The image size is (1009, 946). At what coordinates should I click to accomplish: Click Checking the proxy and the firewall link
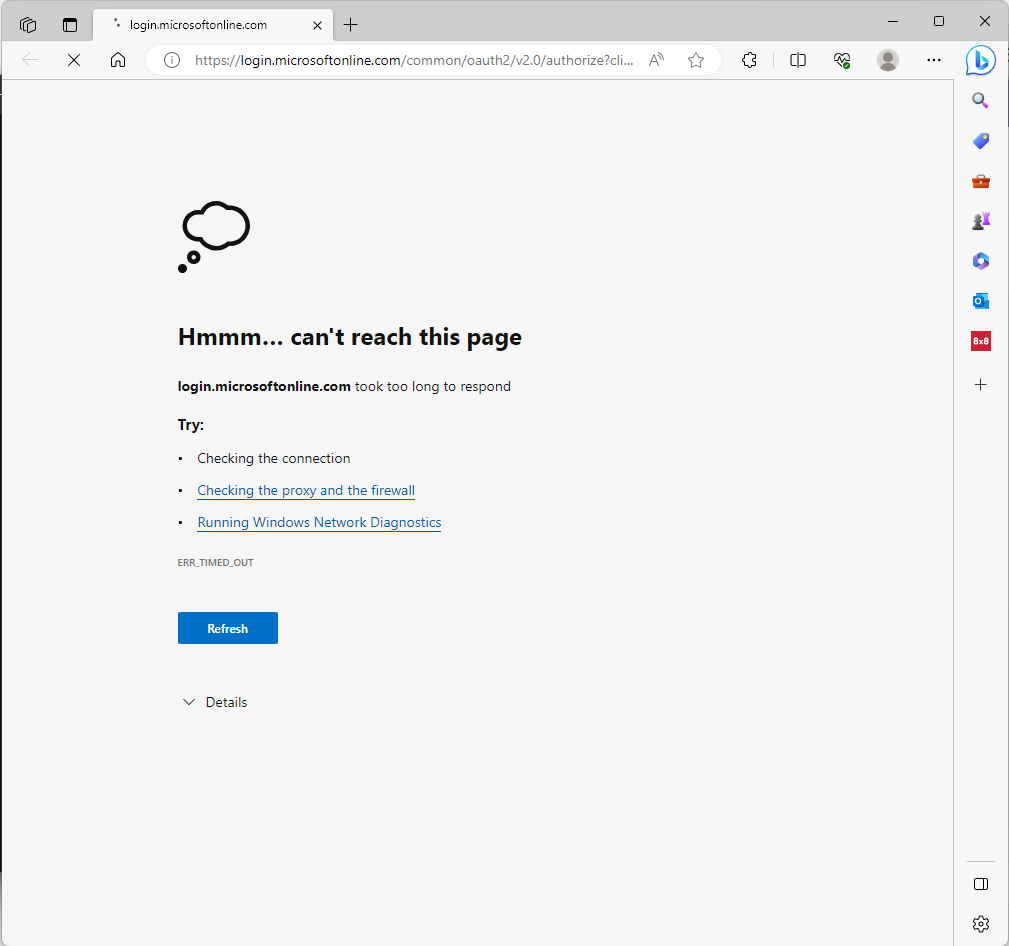pyautogui.click(x=306, y=490)
